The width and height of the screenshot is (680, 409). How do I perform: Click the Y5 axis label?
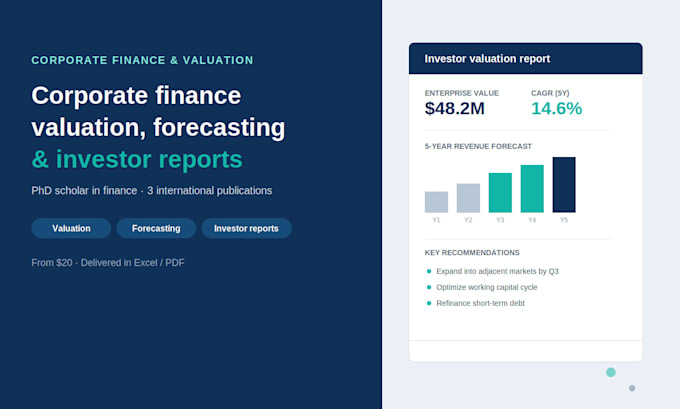[564, 220]
